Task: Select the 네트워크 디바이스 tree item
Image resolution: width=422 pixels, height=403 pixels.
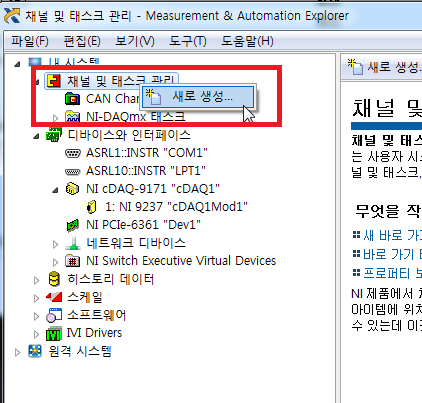Action: coord(136,243)
